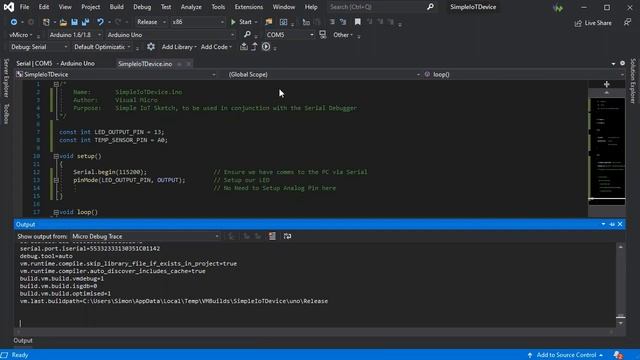Click the Upload arrow icon

tap(254, 47)
